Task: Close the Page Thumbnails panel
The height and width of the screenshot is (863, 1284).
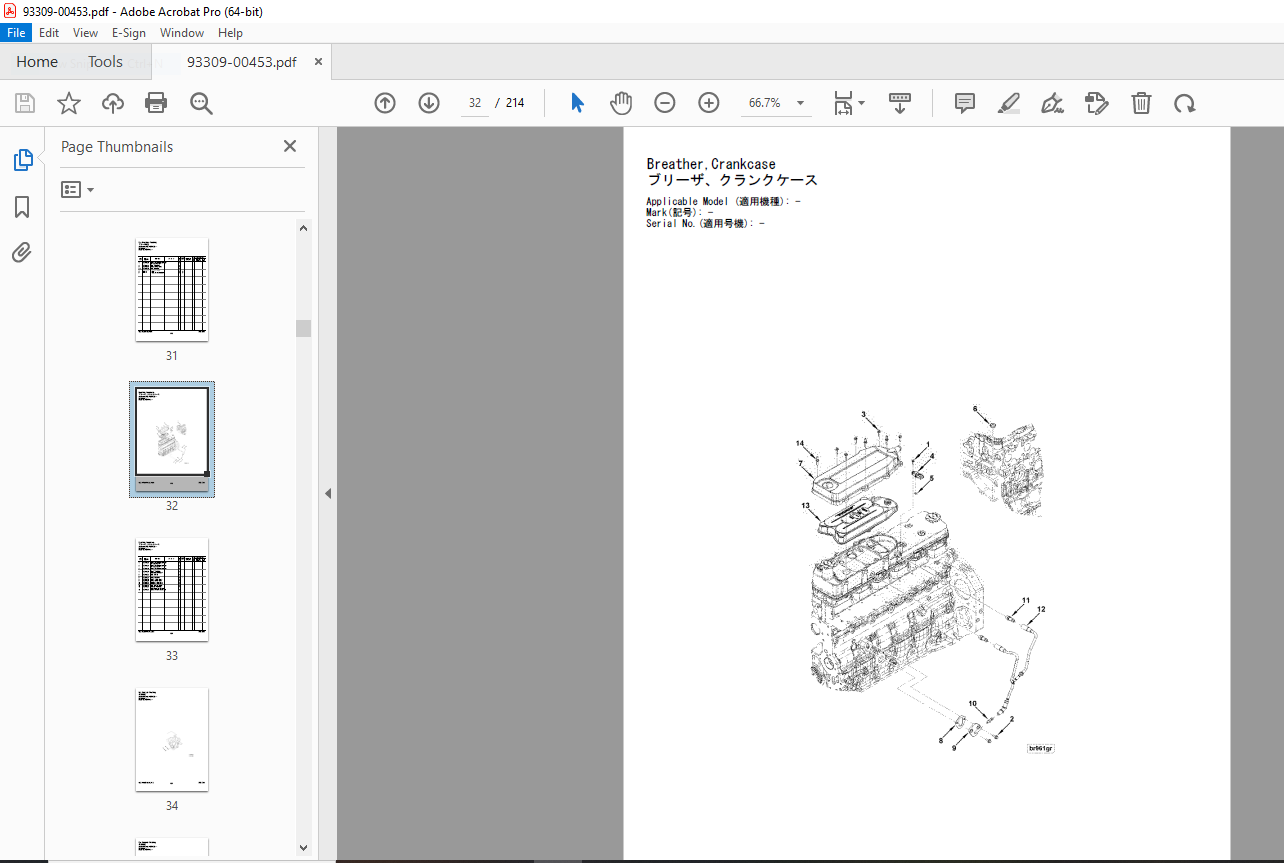Action: click(x=290, y=146)
